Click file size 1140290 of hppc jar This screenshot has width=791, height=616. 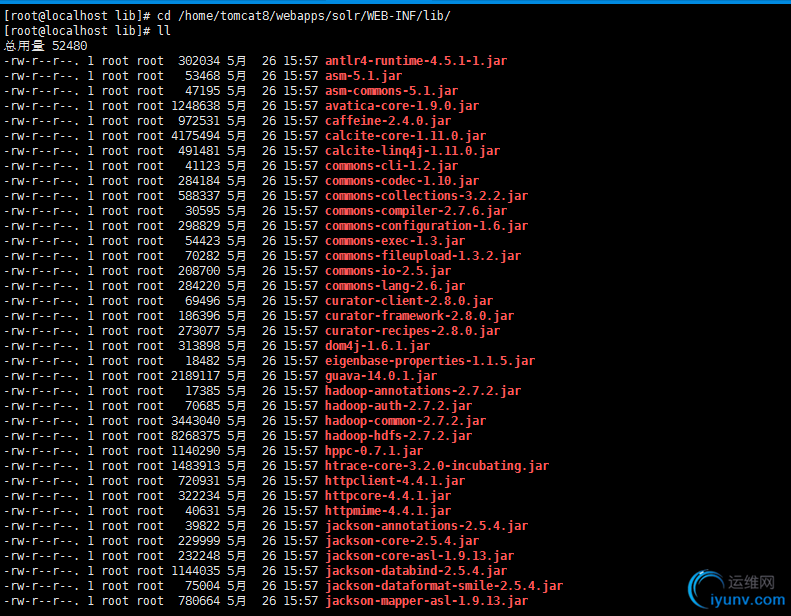(196, 452)
